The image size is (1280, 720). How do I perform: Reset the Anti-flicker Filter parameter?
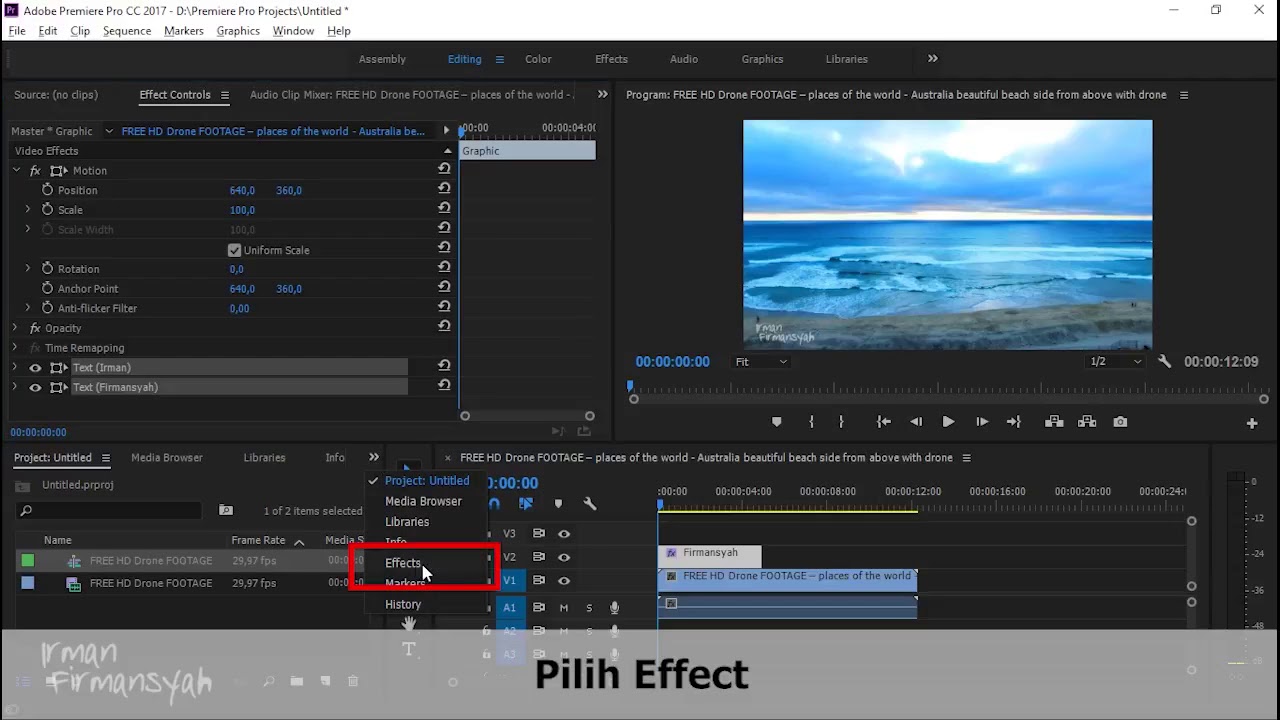click(444, 308)
